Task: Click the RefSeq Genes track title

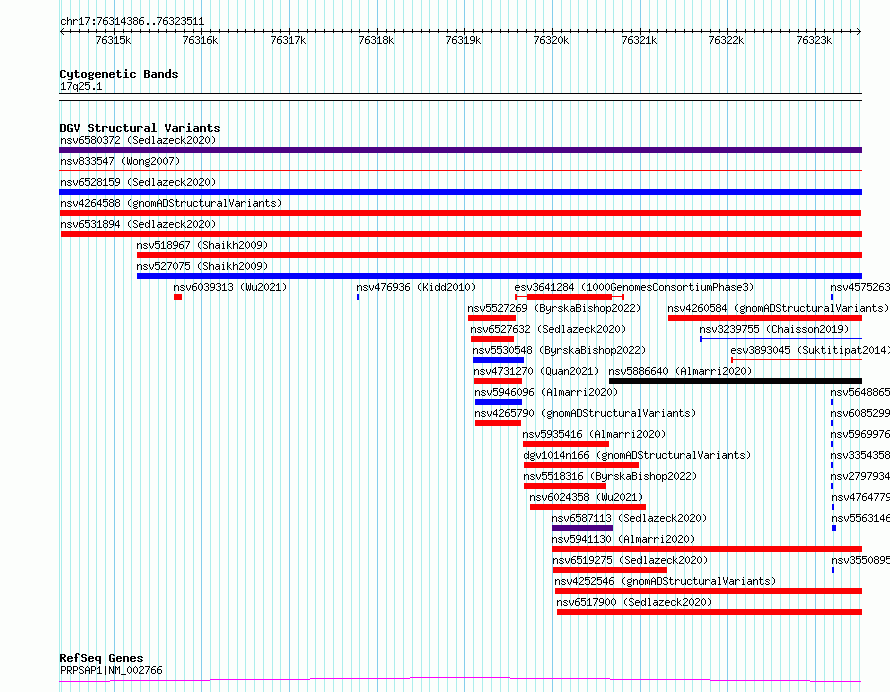Action: click(101, 659)
